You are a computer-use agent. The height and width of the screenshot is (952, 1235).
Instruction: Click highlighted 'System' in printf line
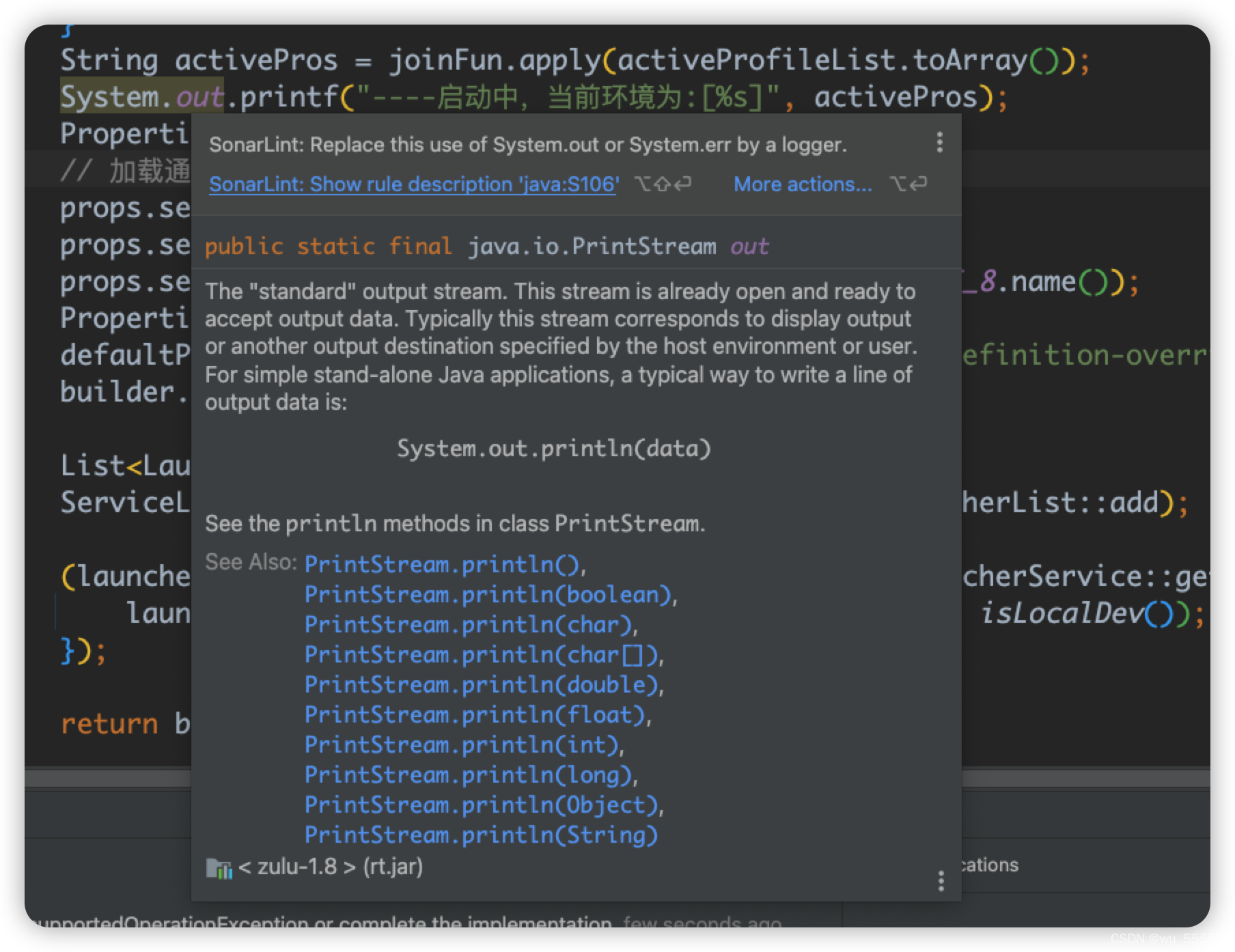(x=109, y=97)
